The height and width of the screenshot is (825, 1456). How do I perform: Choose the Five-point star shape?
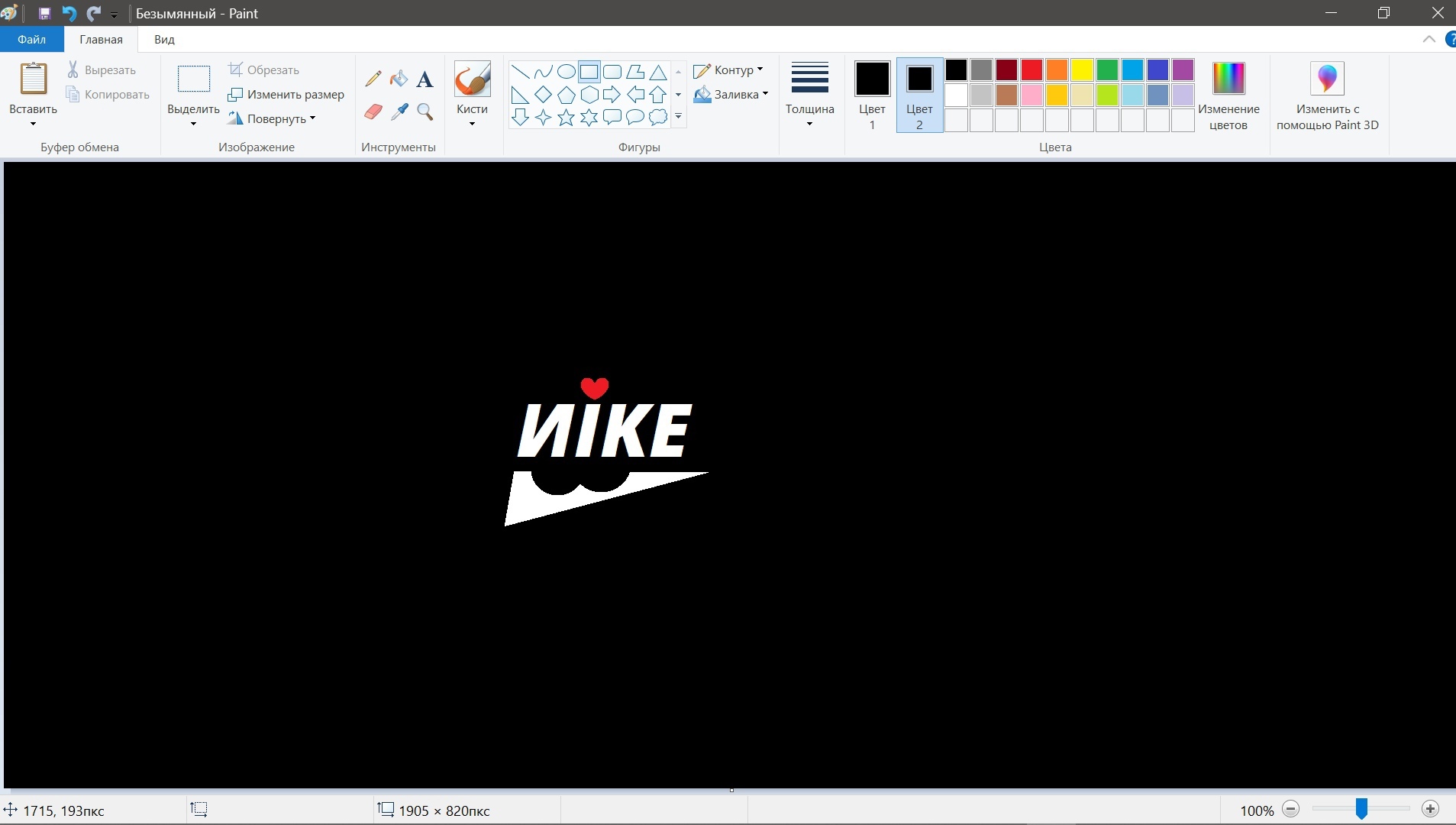pos(566,117)
